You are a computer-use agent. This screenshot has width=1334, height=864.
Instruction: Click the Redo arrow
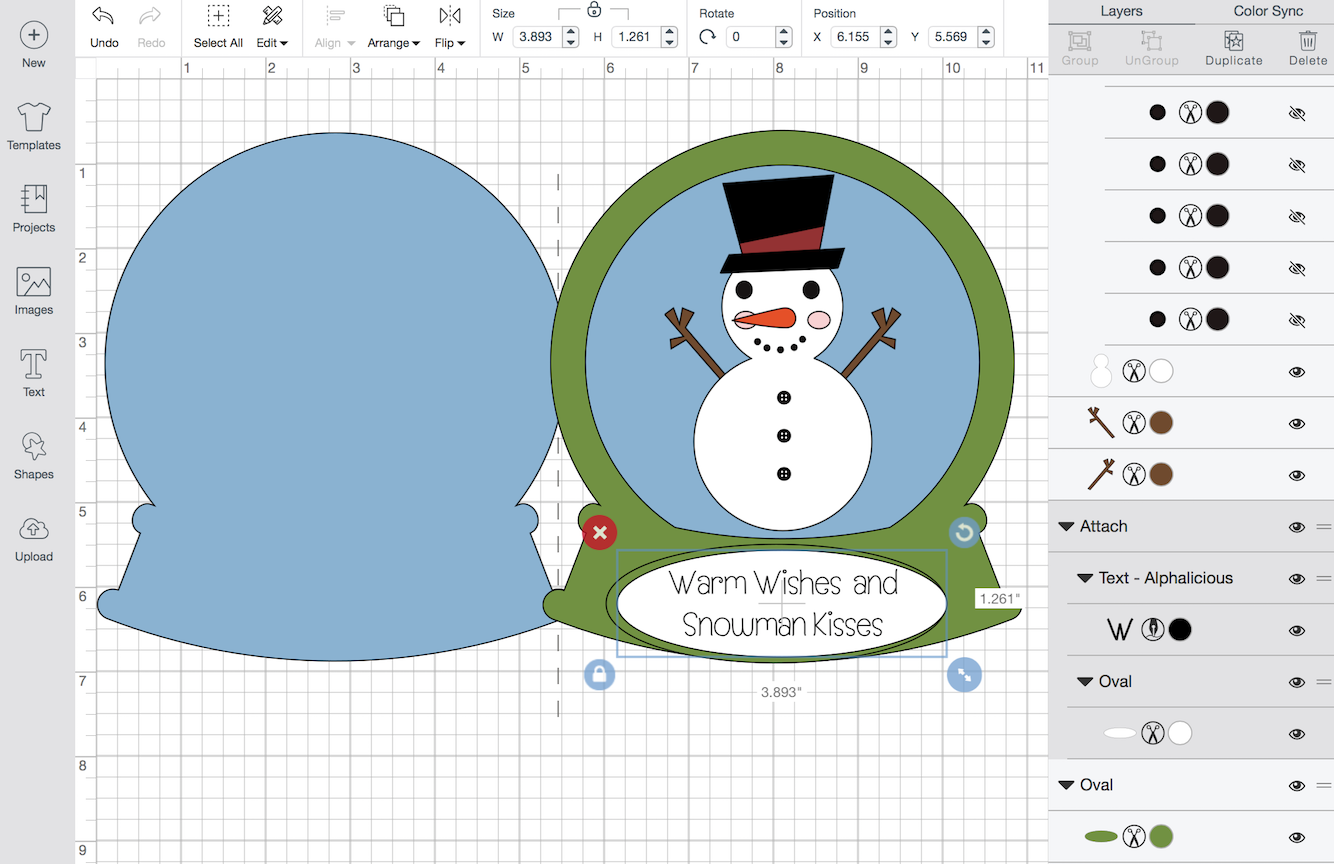(x=151, y=27)
